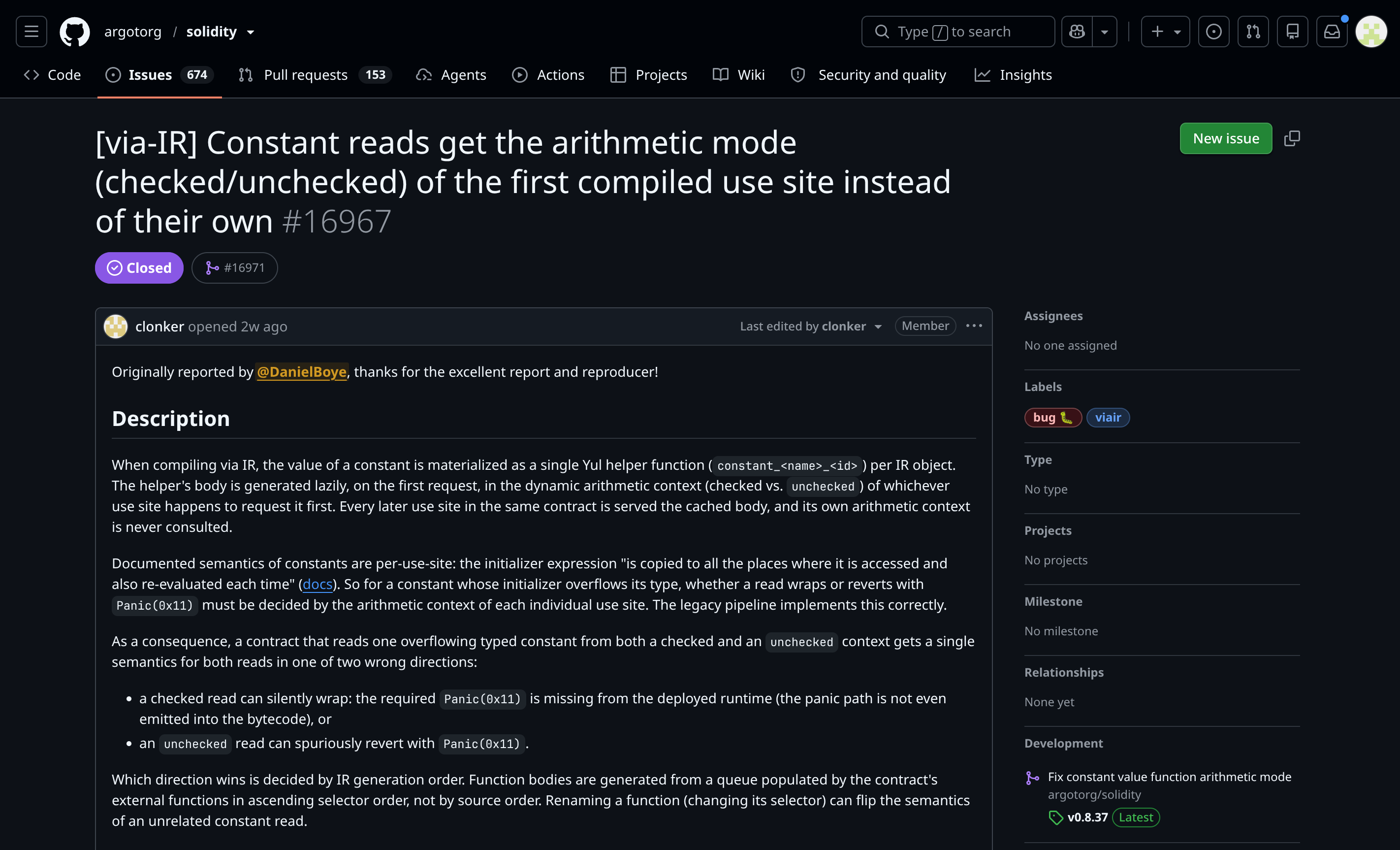Open the repositories header icon
The height and width of the screenshot is (850, 1400).
pos(1293,31)
